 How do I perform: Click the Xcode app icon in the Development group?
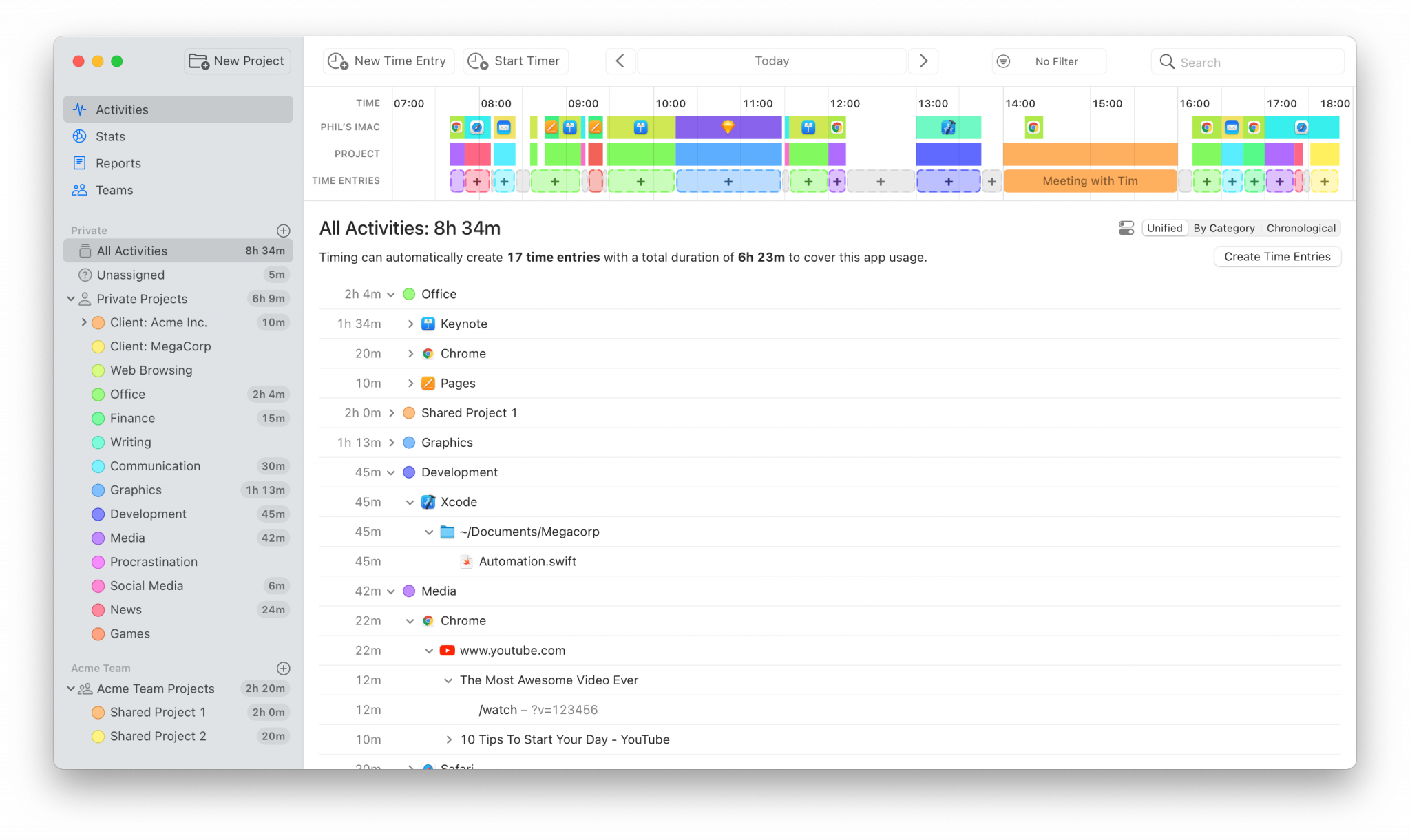click(x=429, y=502)
